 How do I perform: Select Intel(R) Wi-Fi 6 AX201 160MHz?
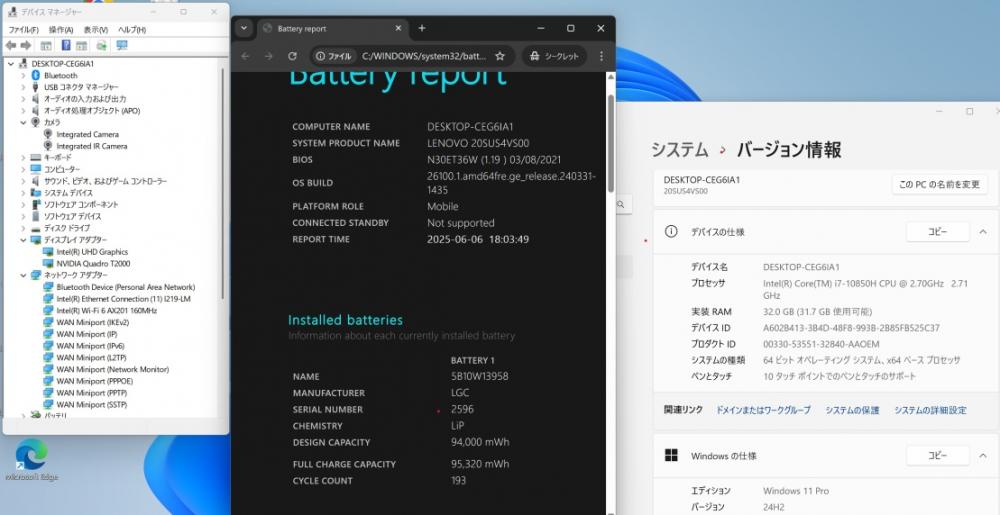point(107,310)
